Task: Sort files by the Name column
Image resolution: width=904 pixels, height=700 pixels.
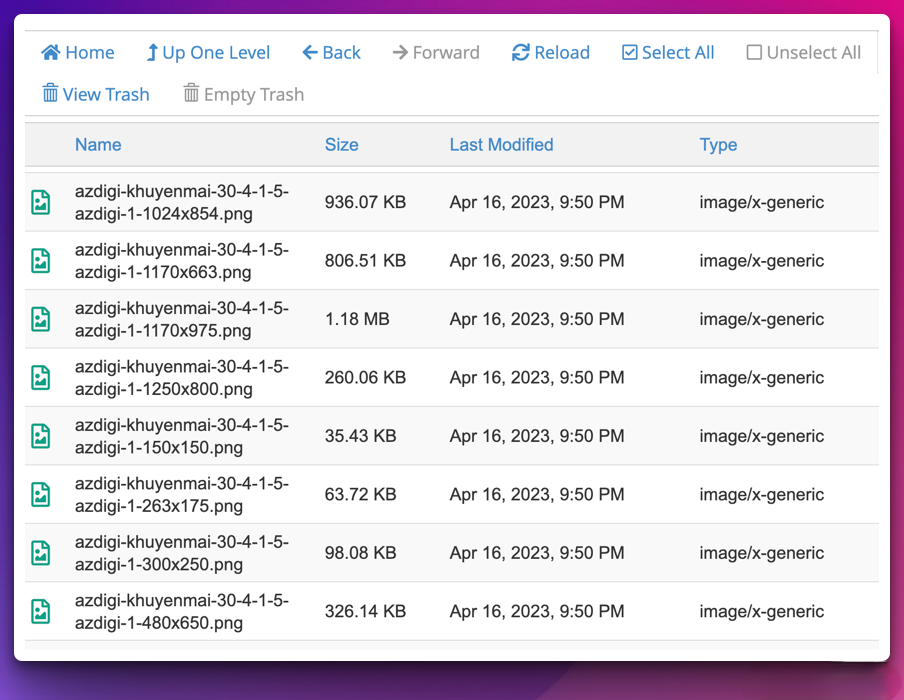Action: tap(97, 144)
